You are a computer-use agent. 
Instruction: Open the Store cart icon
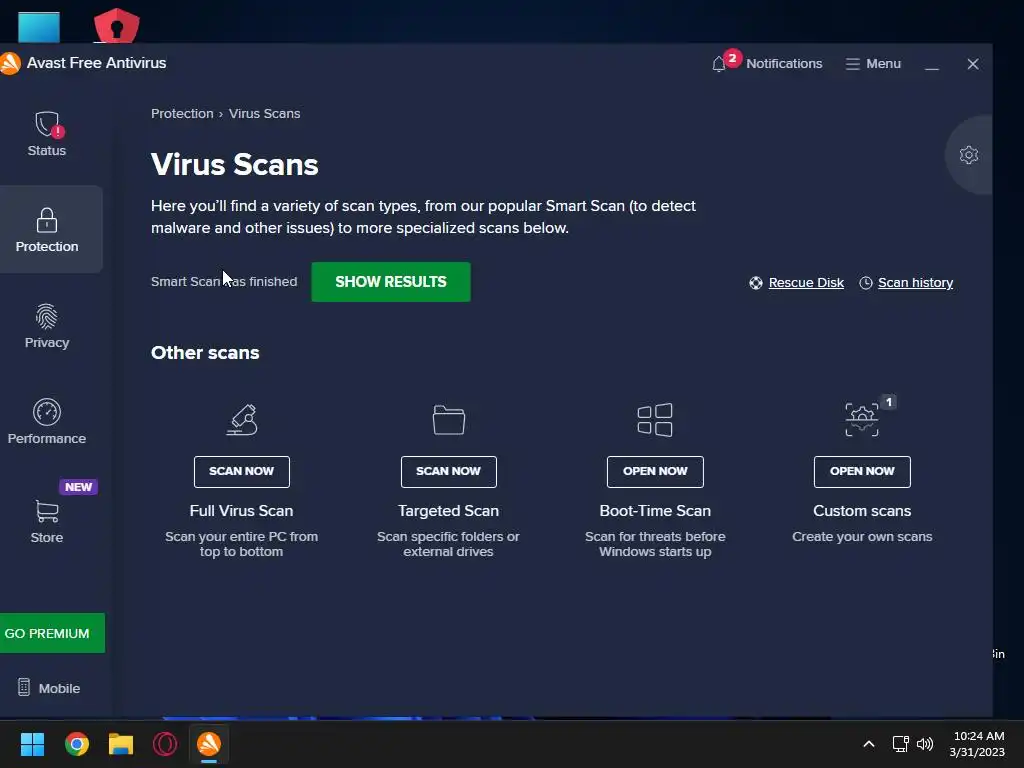point(46,511)
